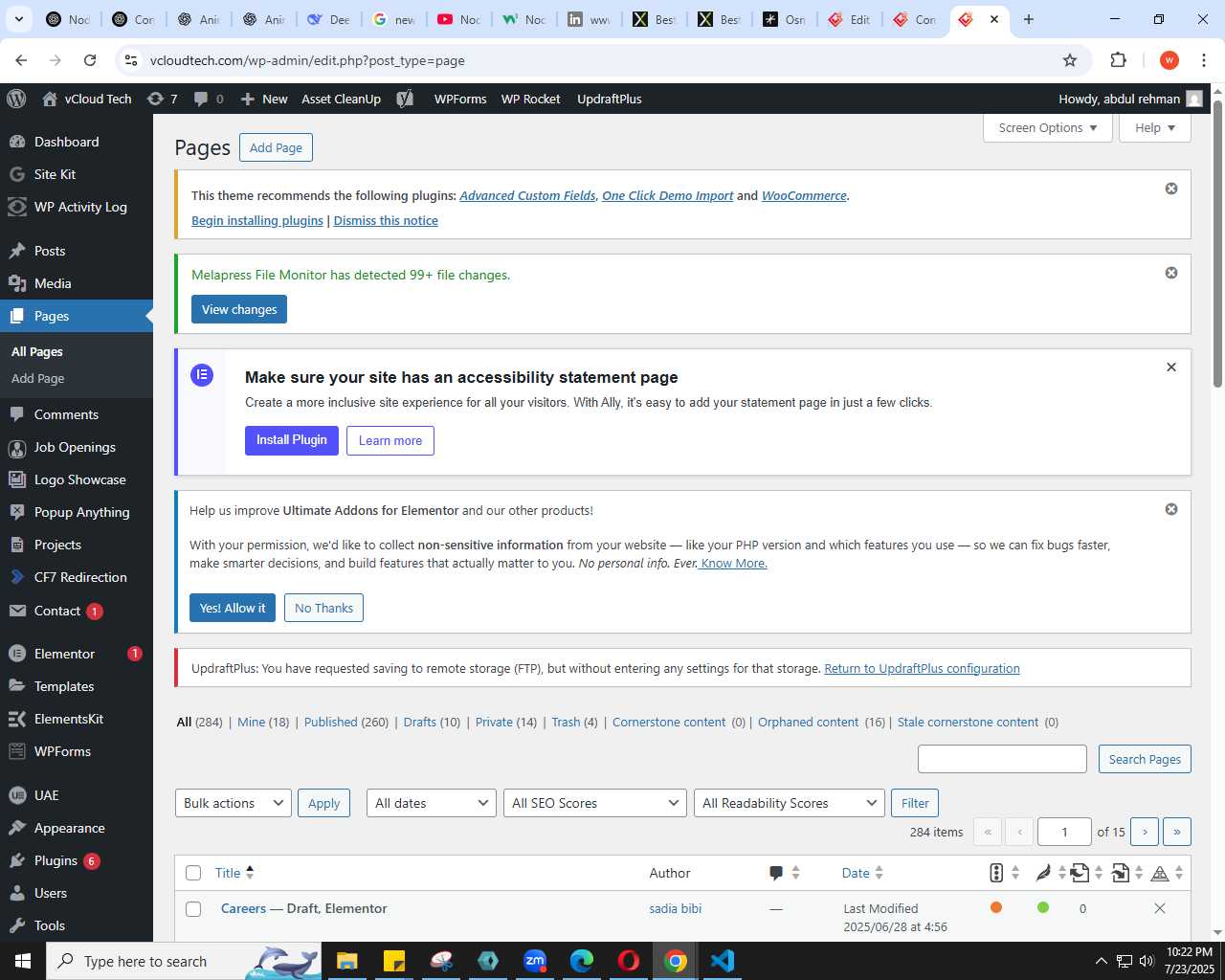1225x980 pixels.
Task: Open Zoom from the taskbar
Action: click(535, 961)
